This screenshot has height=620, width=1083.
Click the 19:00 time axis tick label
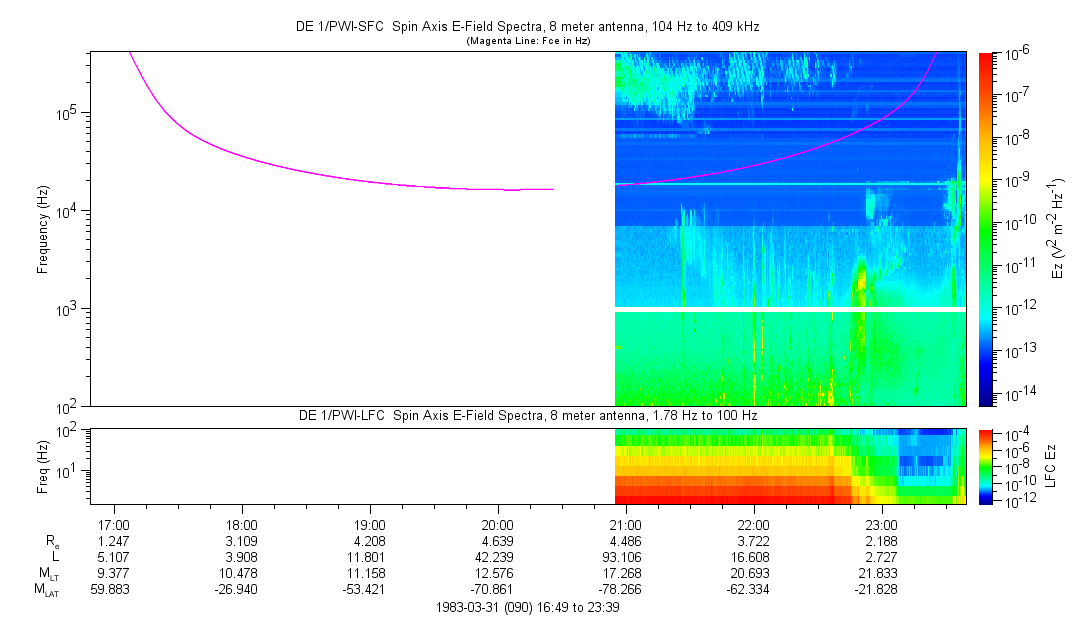tap(369, 524)
